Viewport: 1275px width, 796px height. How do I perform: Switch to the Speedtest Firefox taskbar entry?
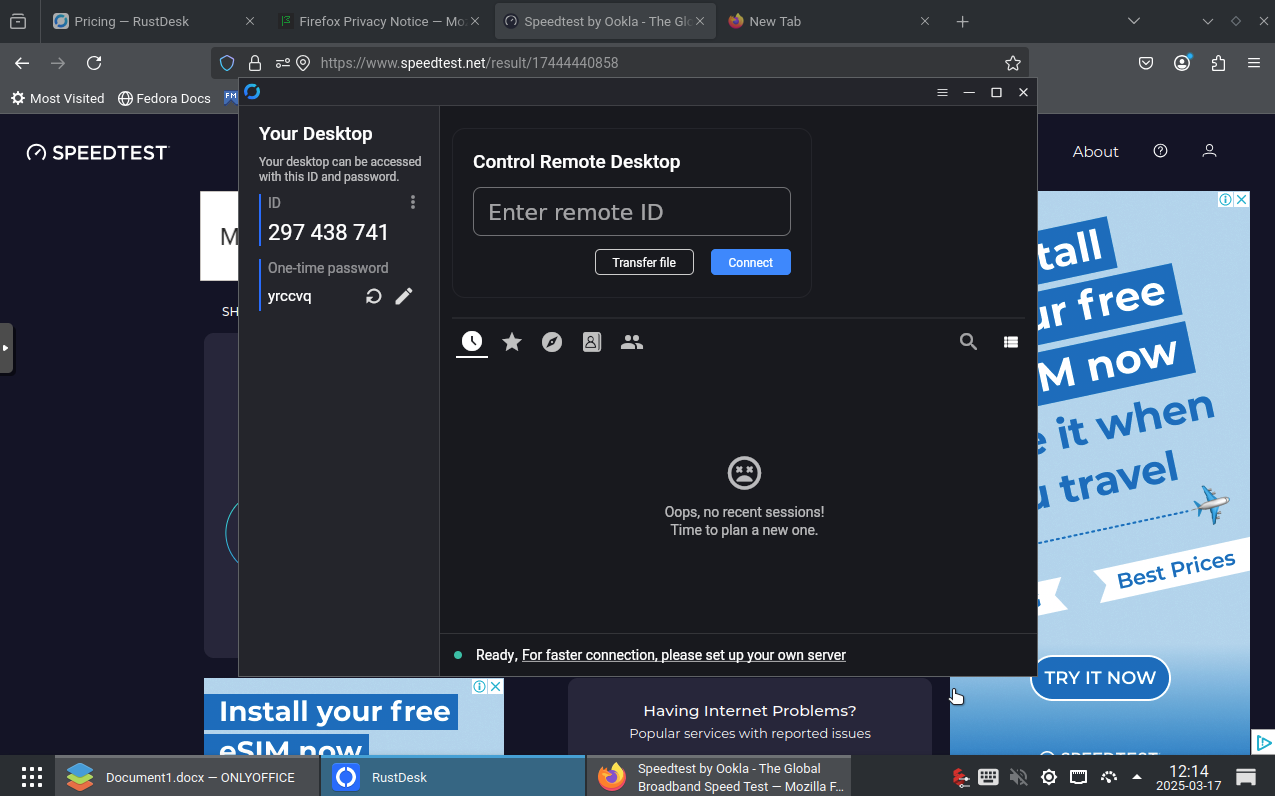point(718,777)
